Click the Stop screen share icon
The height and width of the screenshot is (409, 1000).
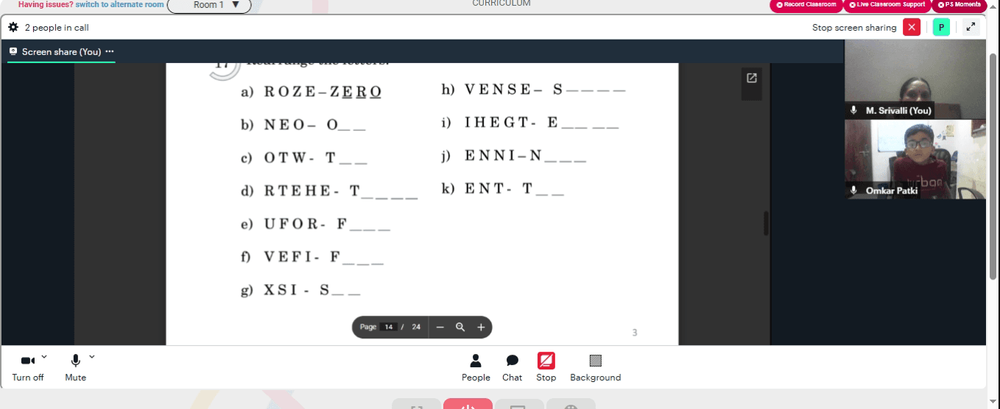tap(546, 361)
